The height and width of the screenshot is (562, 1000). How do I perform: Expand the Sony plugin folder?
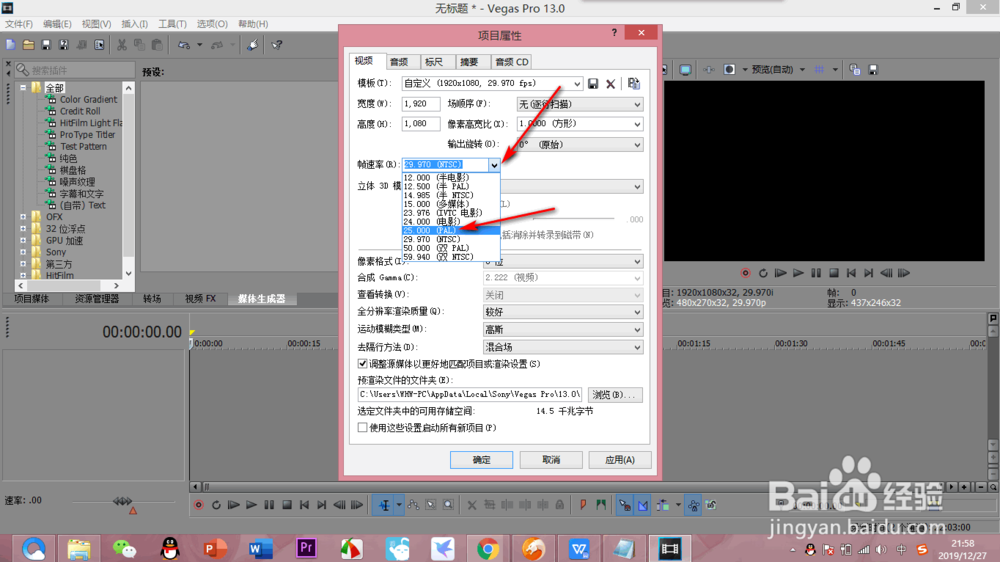(x=23, y=252)
